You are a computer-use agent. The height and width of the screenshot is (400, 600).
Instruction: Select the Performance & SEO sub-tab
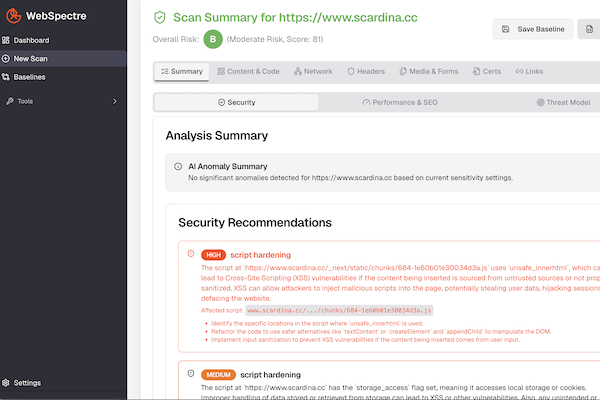400,102
